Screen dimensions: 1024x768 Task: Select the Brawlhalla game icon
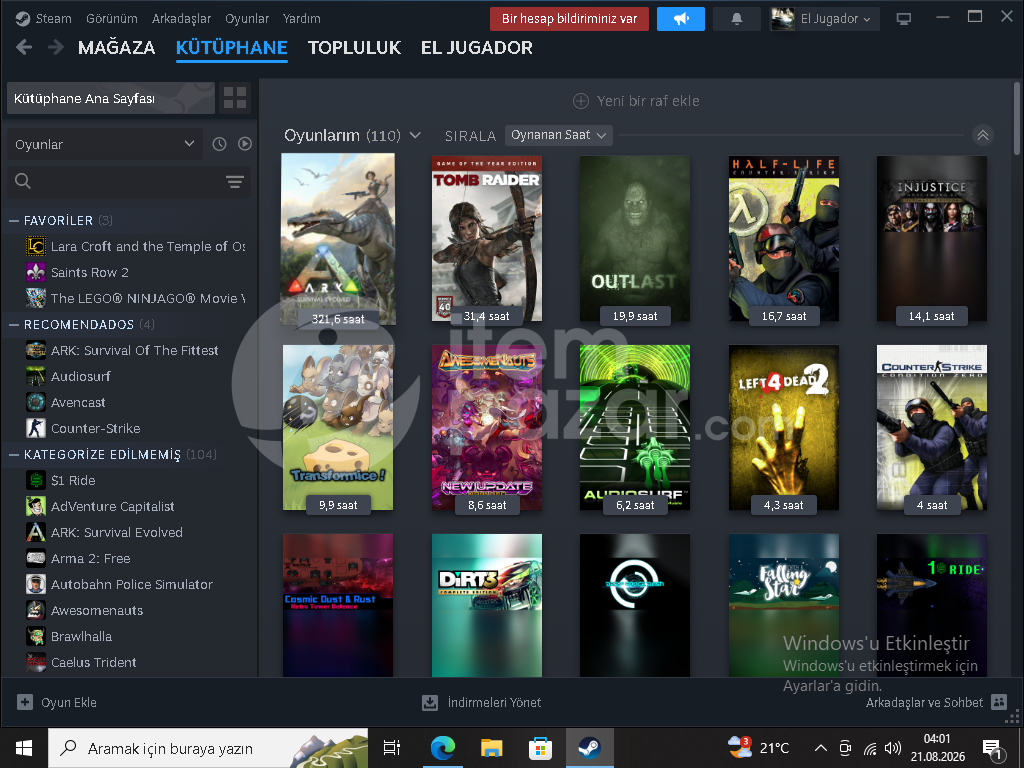35,636
